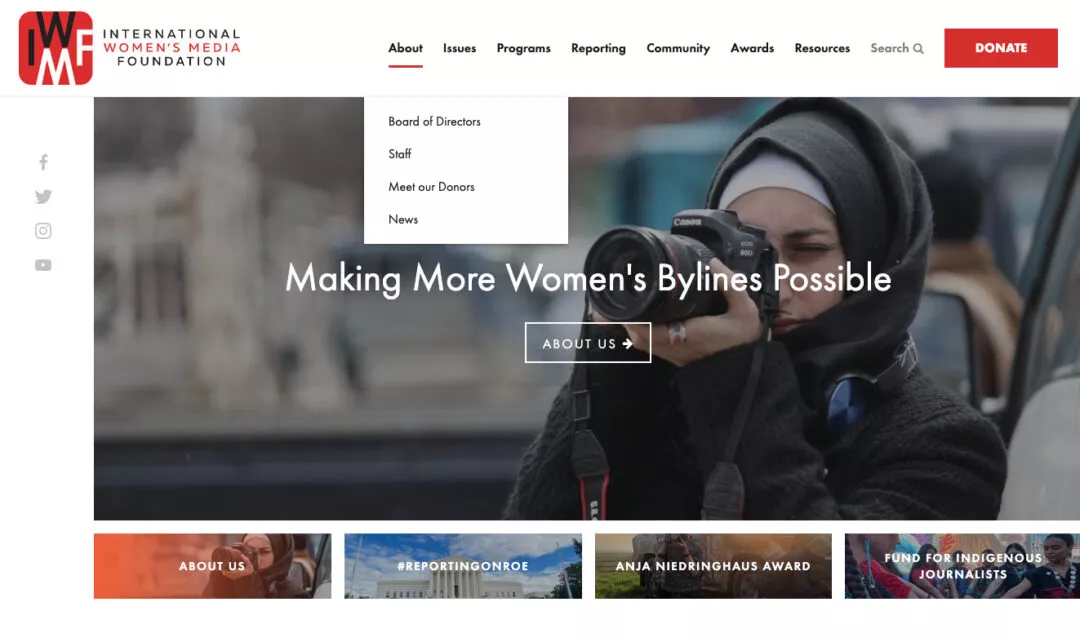The width and height of the screenshot is (1080, 642).
Task: Visit the Awards navigation link
Action: click(752, 48)
